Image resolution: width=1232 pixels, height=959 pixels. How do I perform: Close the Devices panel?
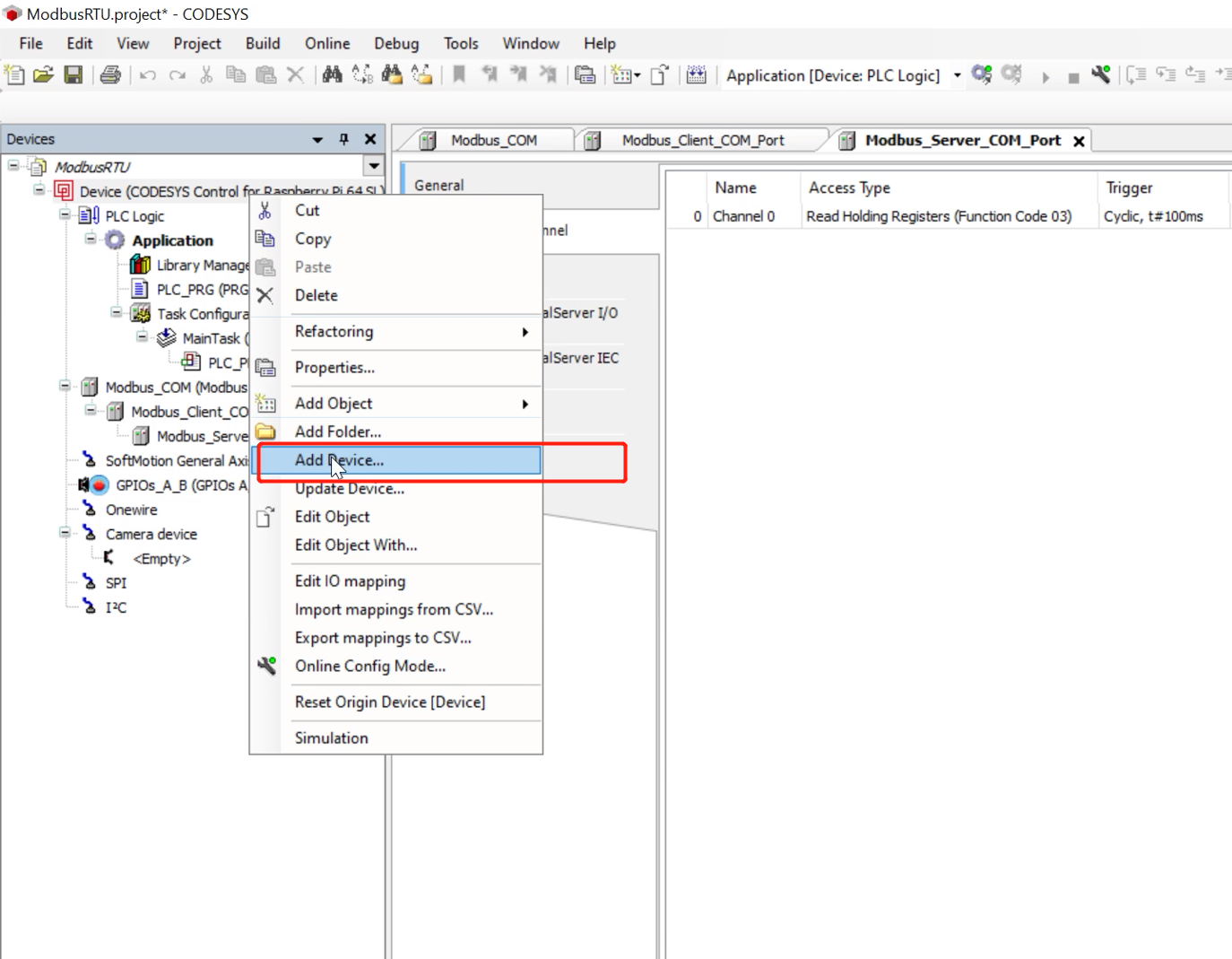370,139
